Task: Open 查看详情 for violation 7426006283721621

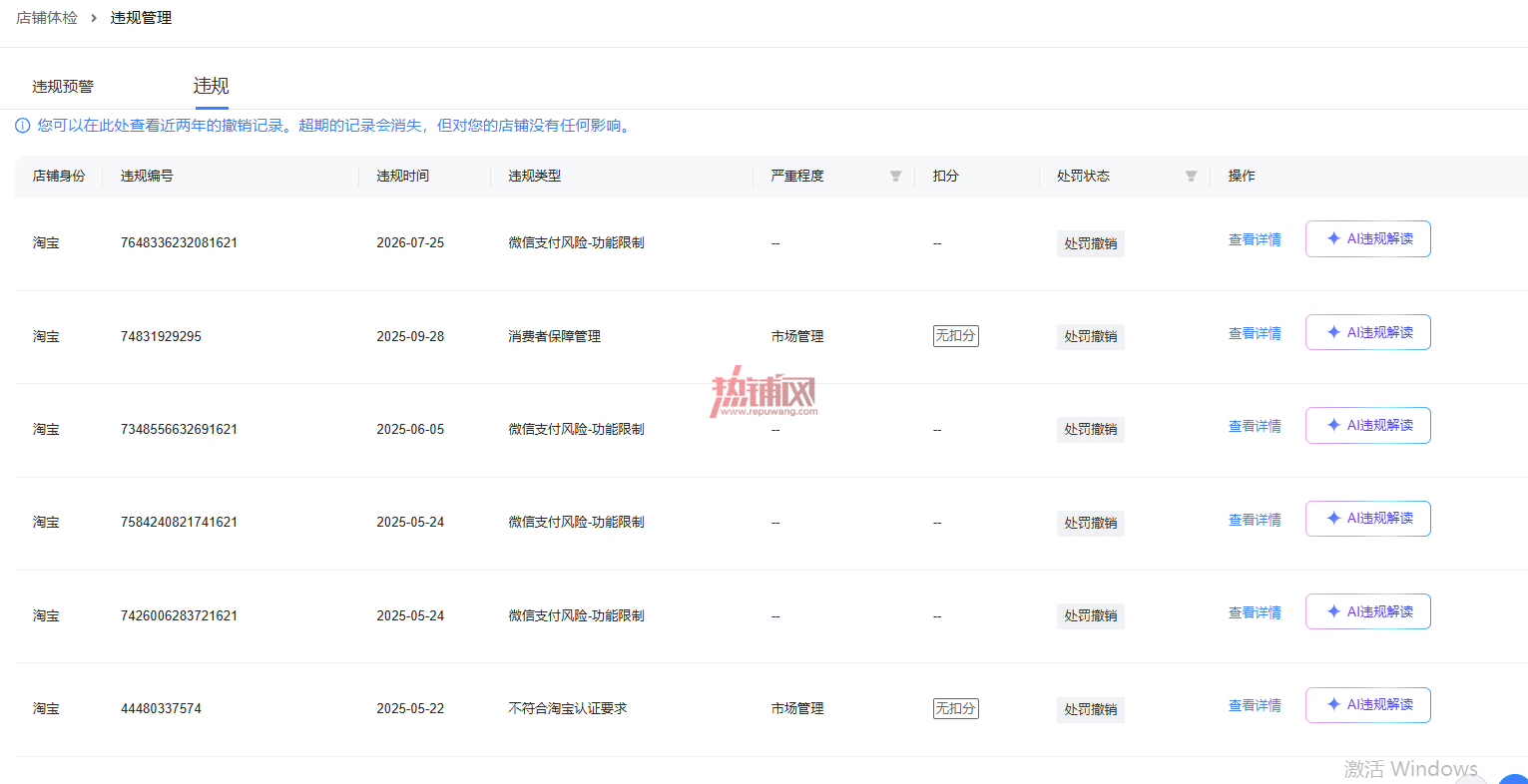Action: [1255, 612]
